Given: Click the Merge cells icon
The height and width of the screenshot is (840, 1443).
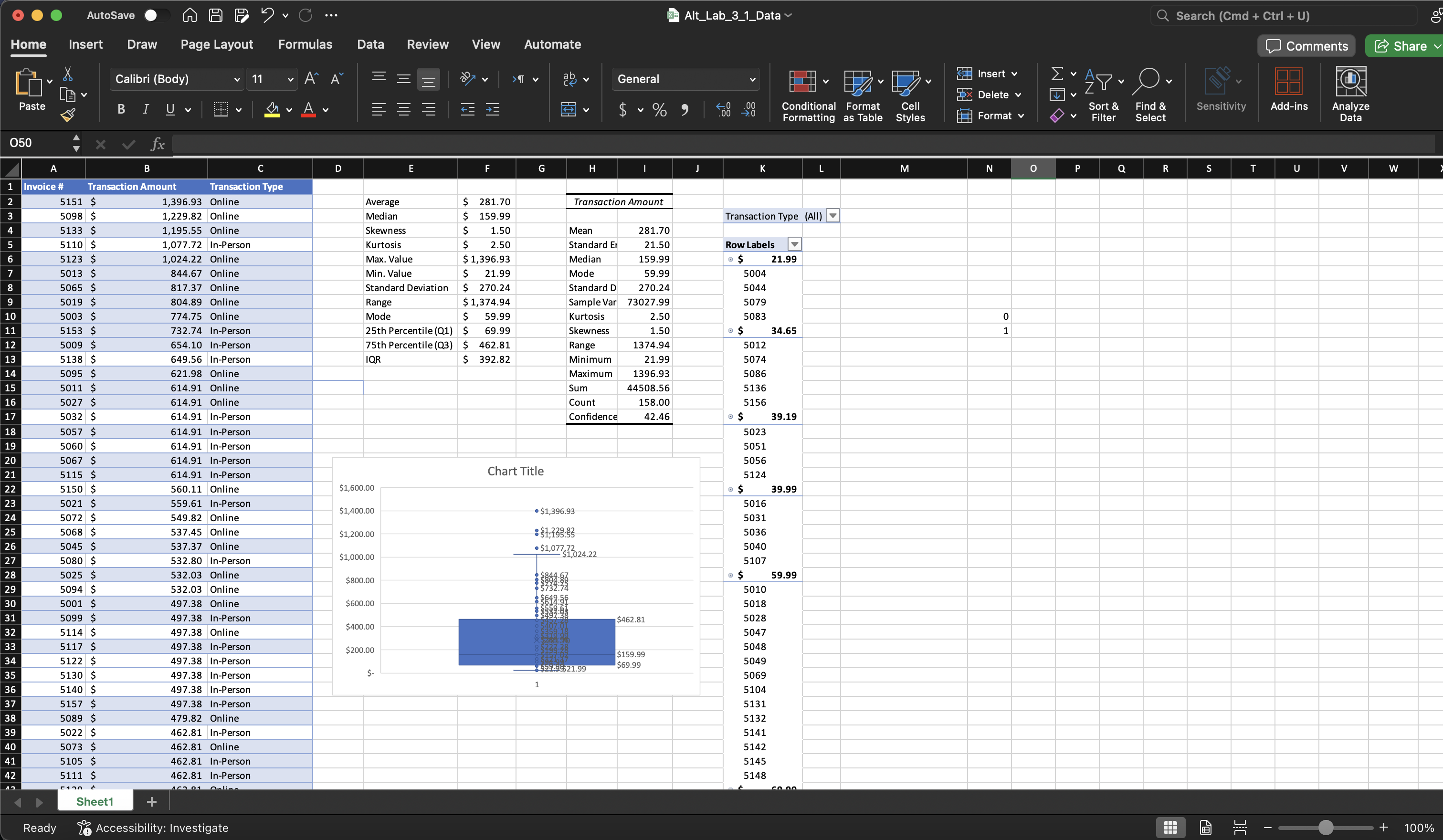Looking at the screenshot, I should (x=568, y=109).
